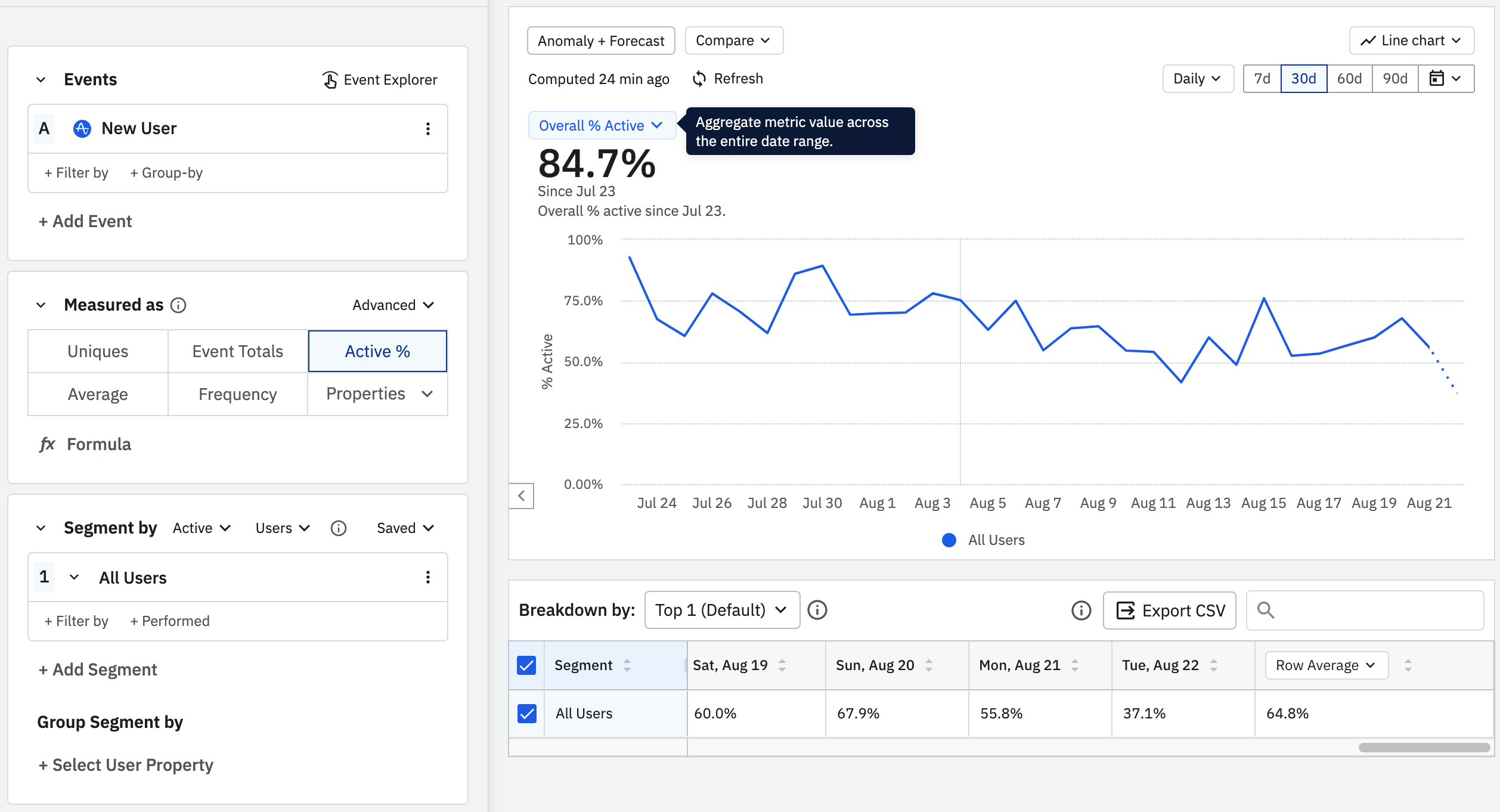Uncheck the All Users row checkbox
The image size is (1500, 812).
point(526,714)
